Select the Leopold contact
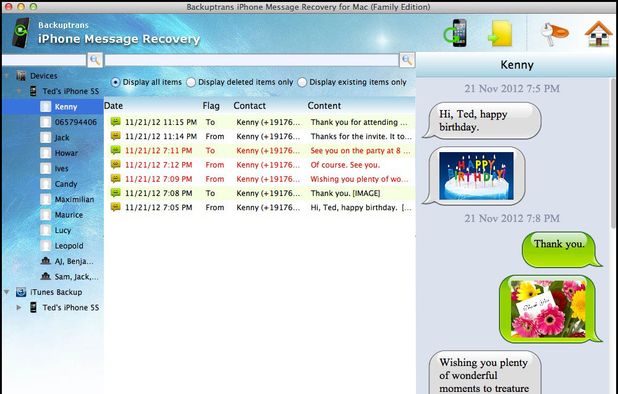The image size is (618, 394). (x=69, y=245)
